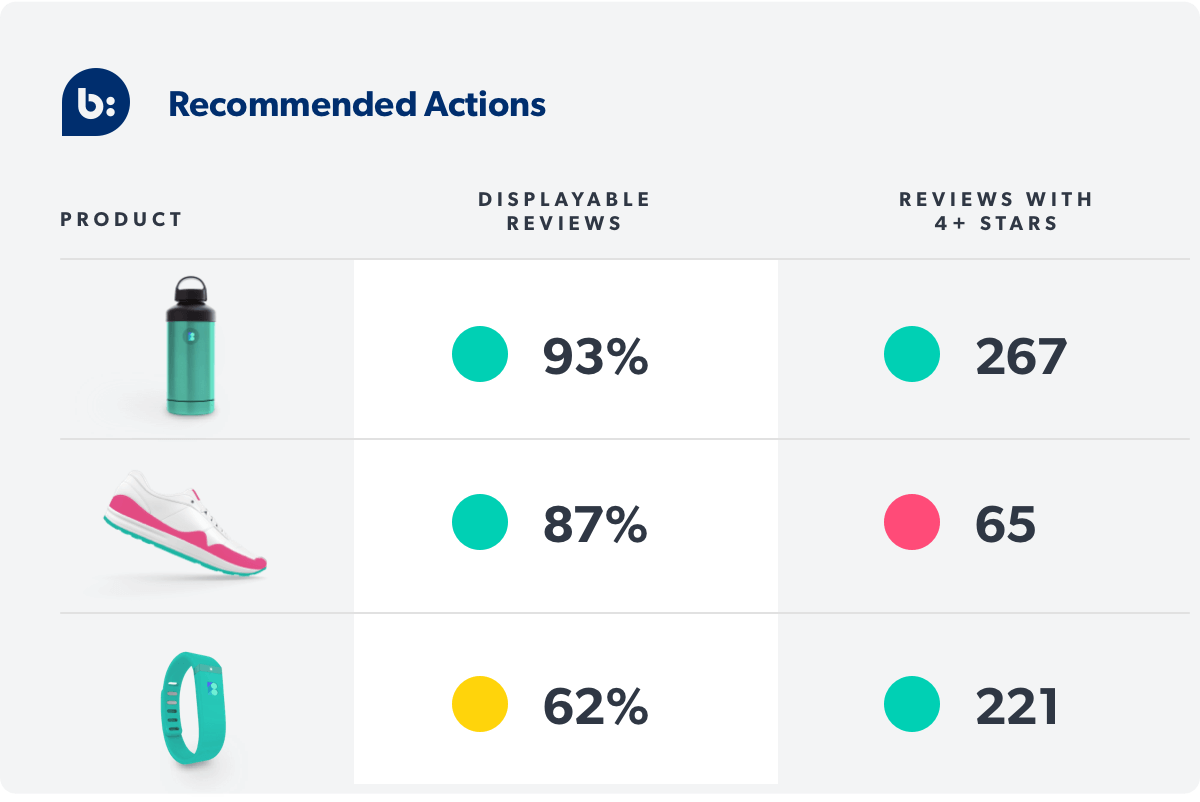Click green status dot beside 87%
This screenshot has width=1200, height=802.
click(480, 522)
